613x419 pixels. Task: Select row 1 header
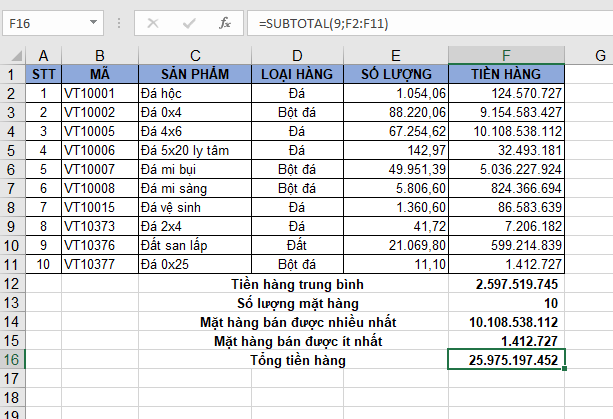(12, 74)
